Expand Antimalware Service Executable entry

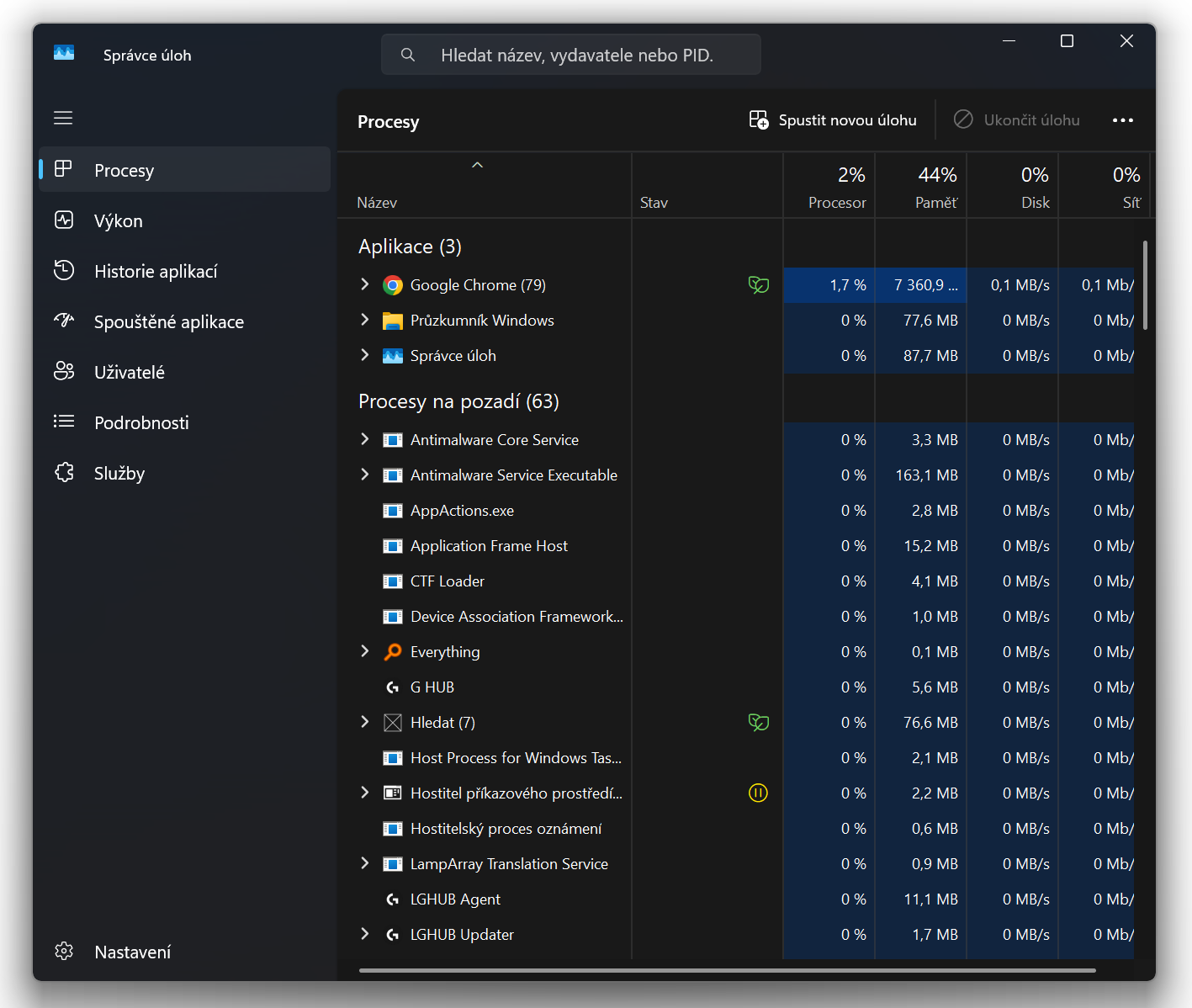[x=364, y=475]
